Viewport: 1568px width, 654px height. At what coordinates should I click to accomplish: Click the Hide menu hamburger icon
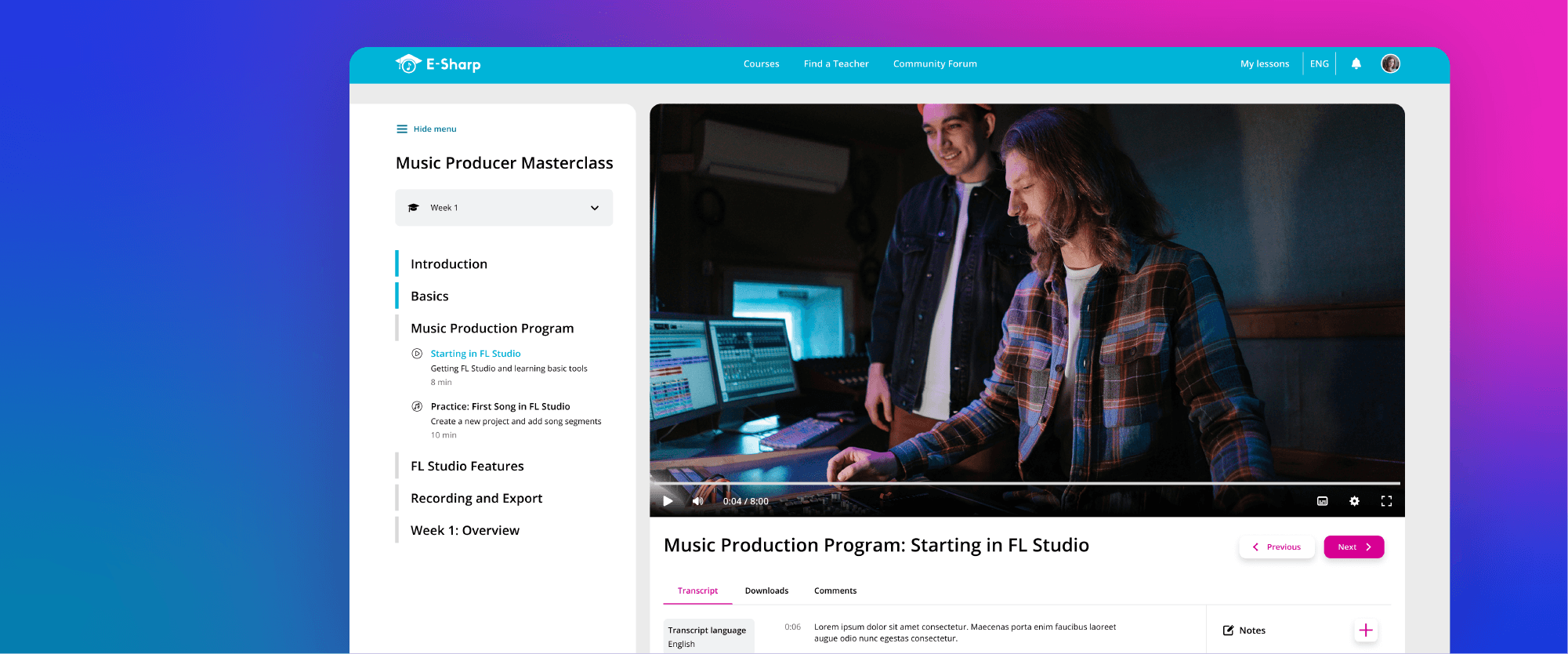[x=402, y=129]
